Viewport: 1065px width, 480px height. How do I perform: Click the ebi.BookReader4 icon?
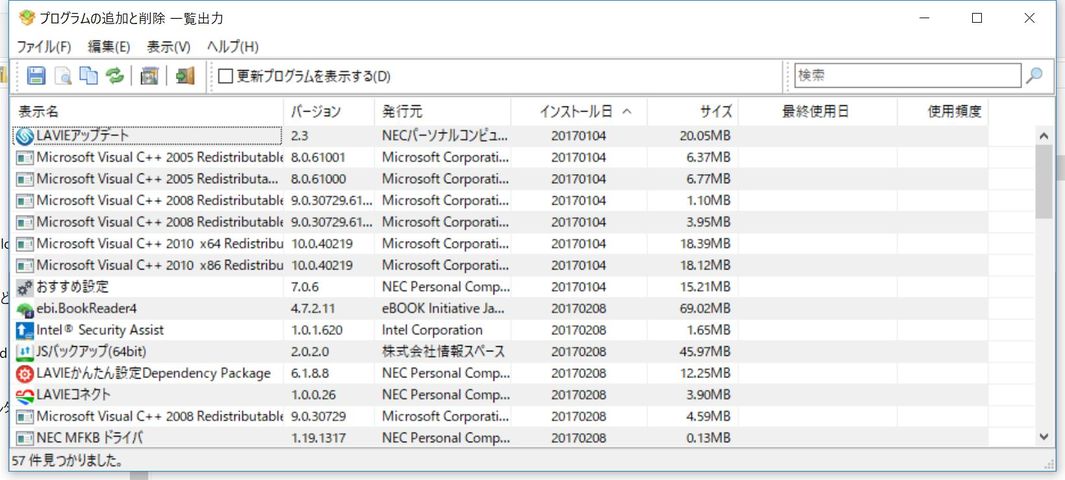pos(25,310)
